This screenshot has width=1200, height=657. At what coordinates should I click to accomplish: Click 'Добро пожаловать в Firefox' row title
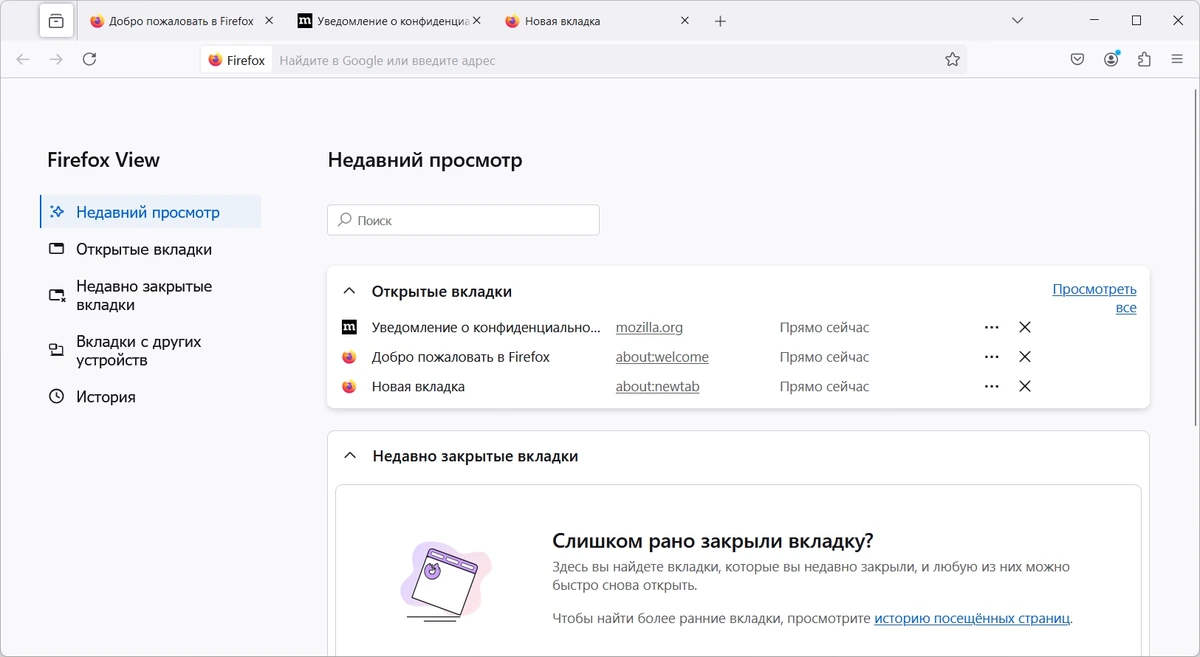pos(461,357)
